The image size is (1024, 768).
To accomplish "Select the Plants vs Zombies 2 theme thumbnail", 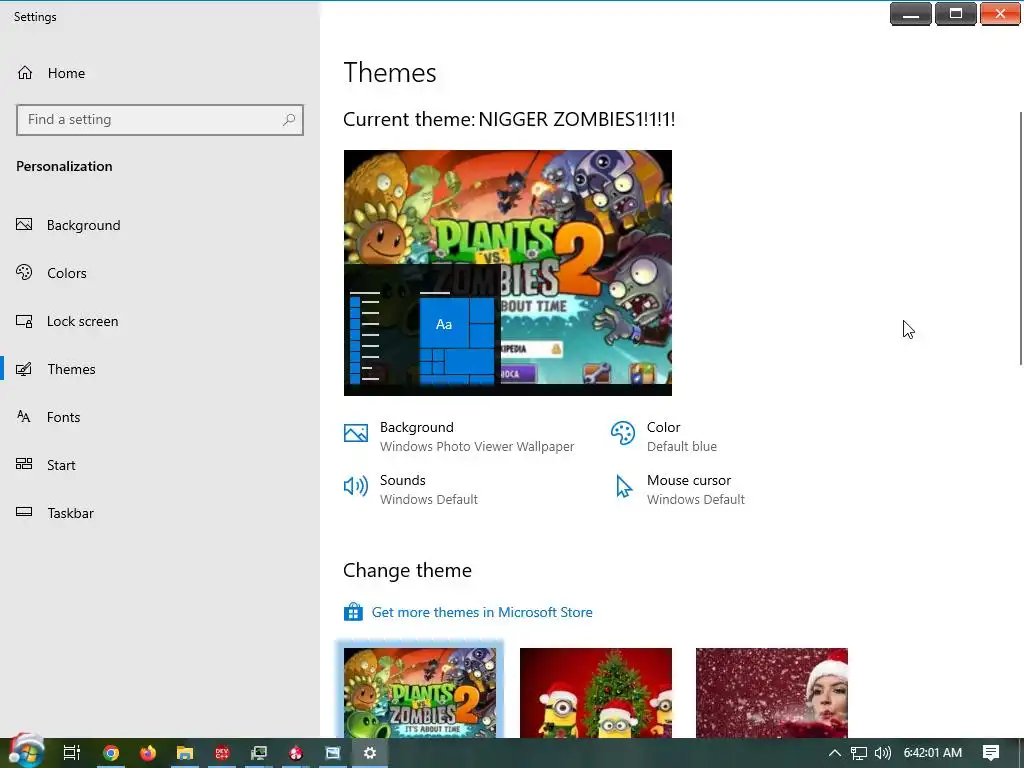I will pos(420,693).
